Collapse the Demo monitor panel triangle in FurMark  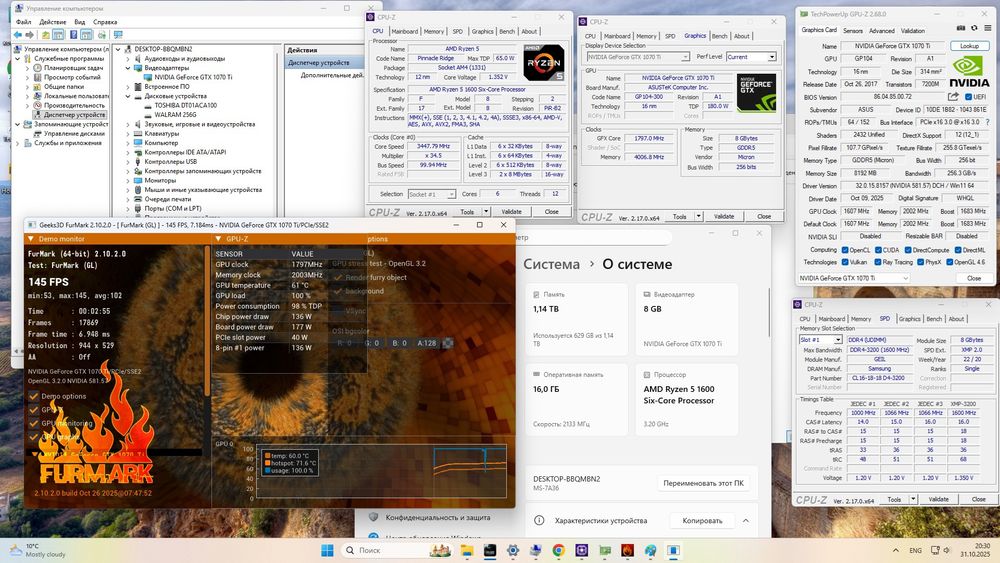click(30, 238)
